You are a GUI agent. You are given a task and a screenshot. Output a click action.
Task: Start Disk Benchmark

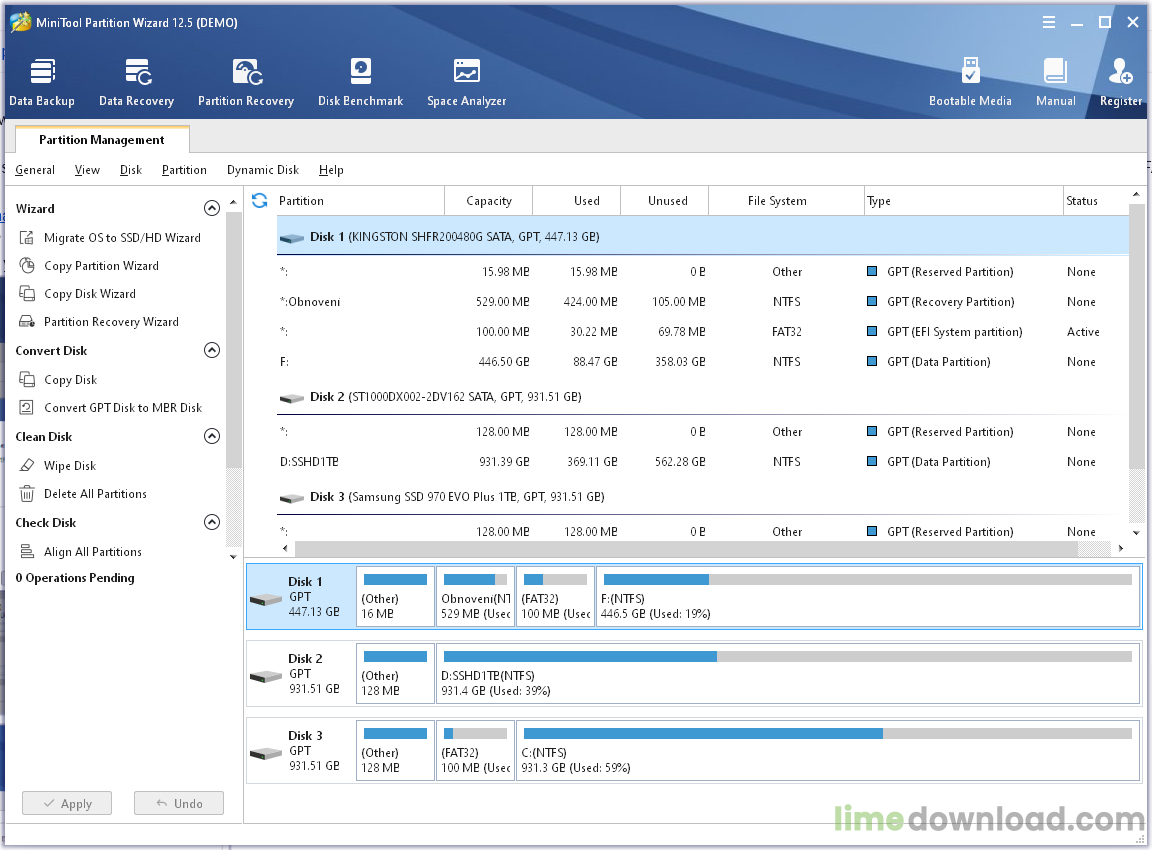tap(360, 82)
